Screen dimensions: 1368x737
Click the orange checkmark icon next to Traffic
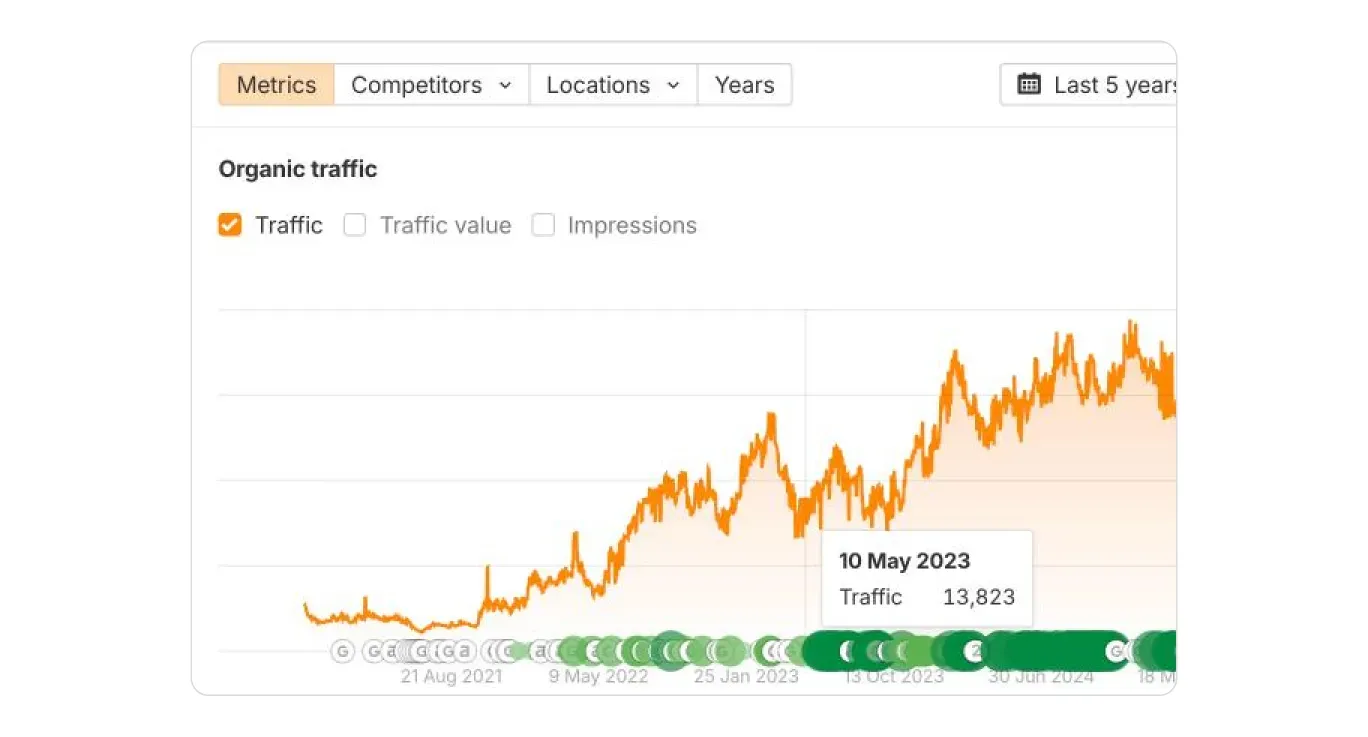click(x=230, y=225)
